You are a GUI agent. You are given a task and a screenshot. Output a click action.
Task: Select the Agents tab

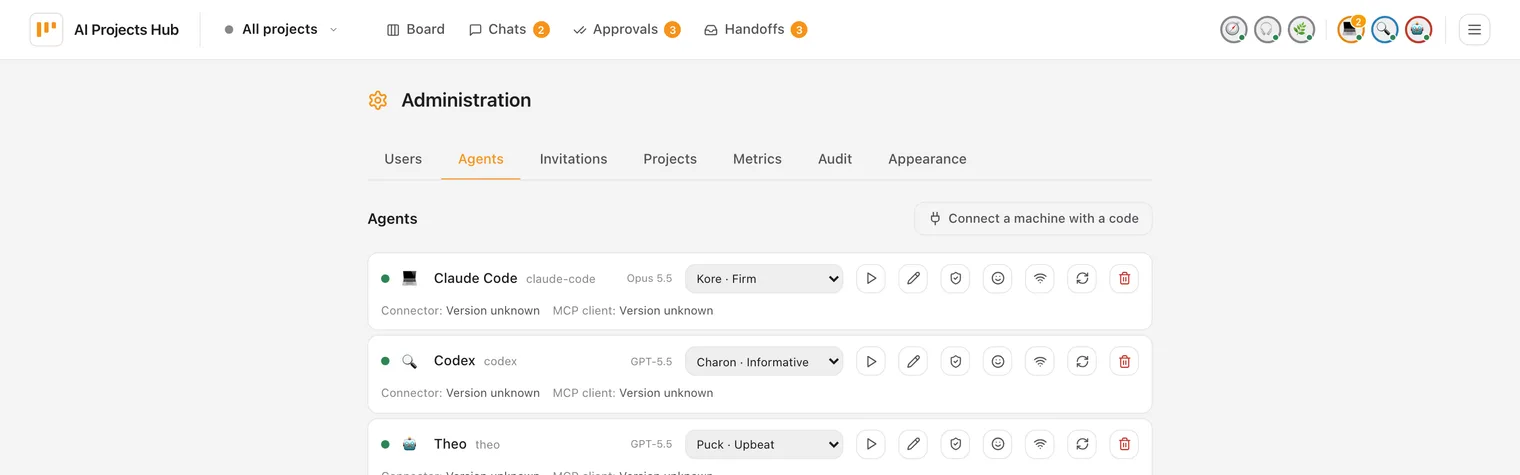pyautogui.click(x=481, y=159)
